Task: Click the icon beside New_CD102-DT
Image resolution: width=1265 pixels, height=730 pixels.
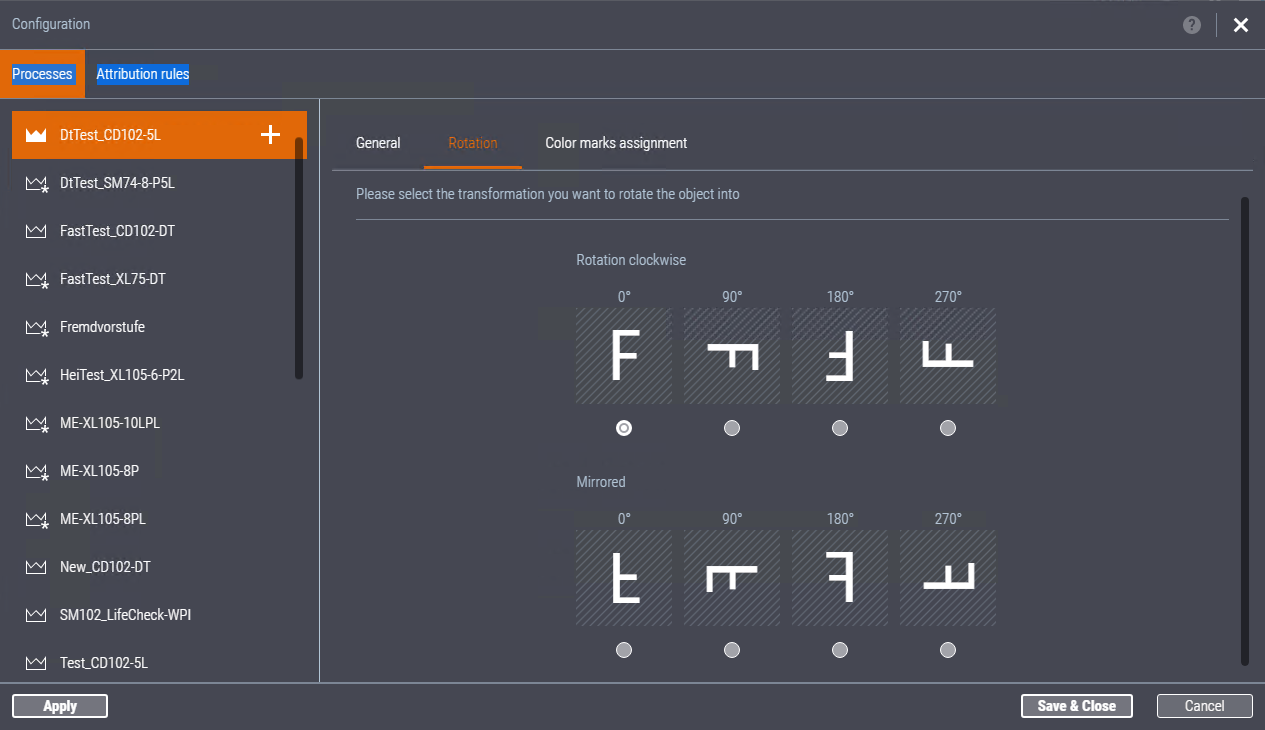Action: 35,566
